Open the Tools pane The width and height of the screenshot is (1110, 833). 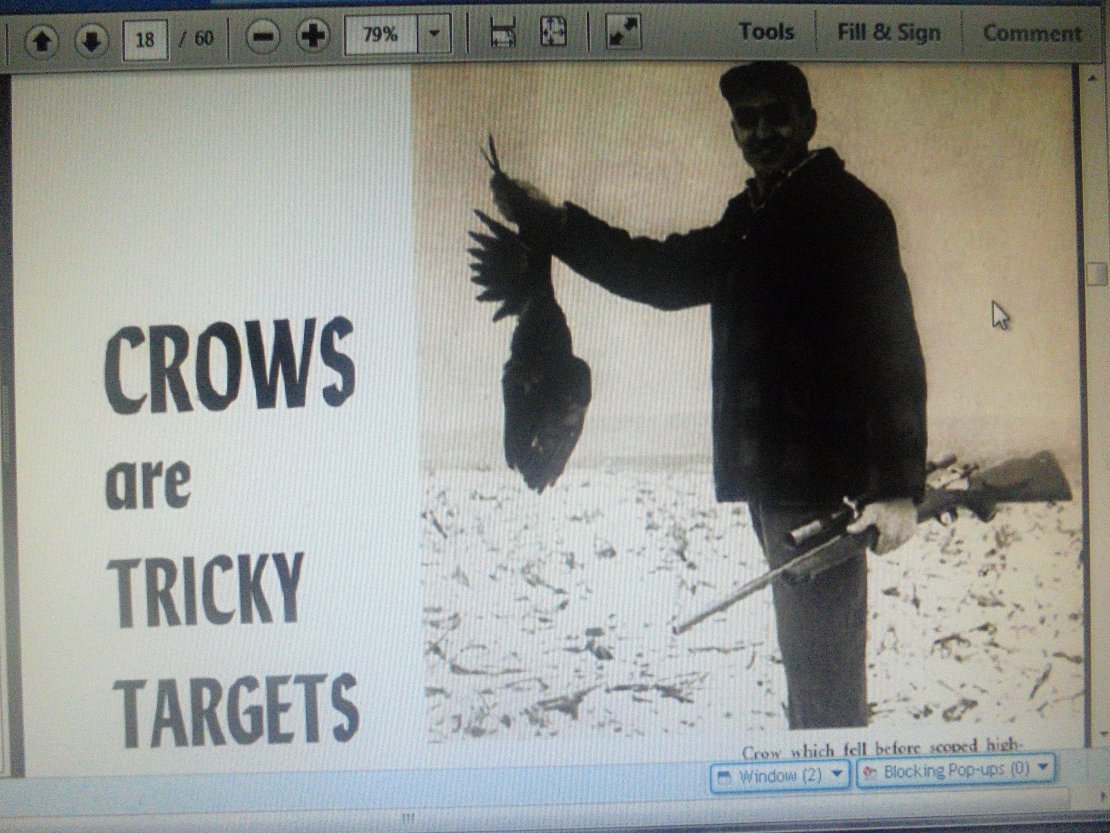(x=766, y=32)
